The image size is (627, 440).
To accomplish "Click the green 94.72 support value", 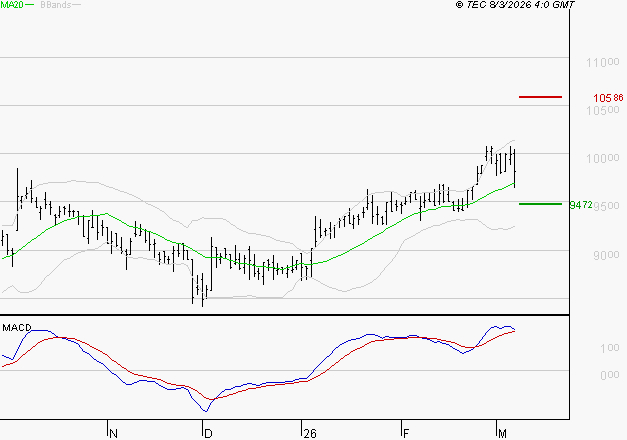I will coord(581,205).
